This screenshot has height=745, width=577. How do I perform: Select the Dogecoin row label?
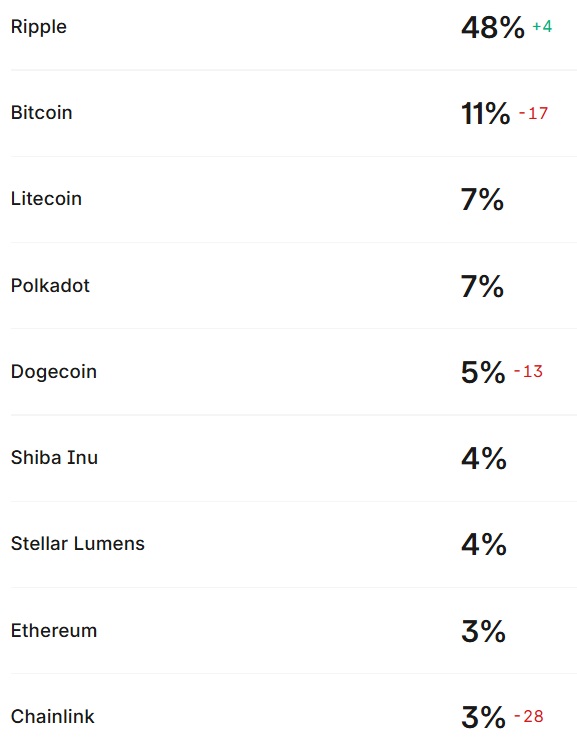pos(54,372)
